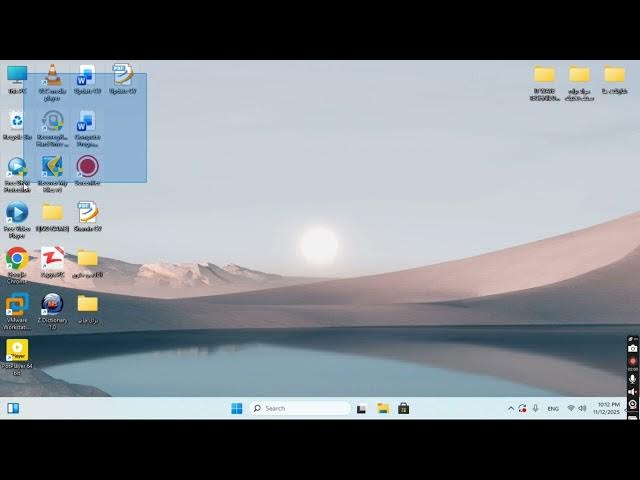640x480 pixels.
Task: Select the video shortcut left of Recover My Files
Action: coord(17,175)
